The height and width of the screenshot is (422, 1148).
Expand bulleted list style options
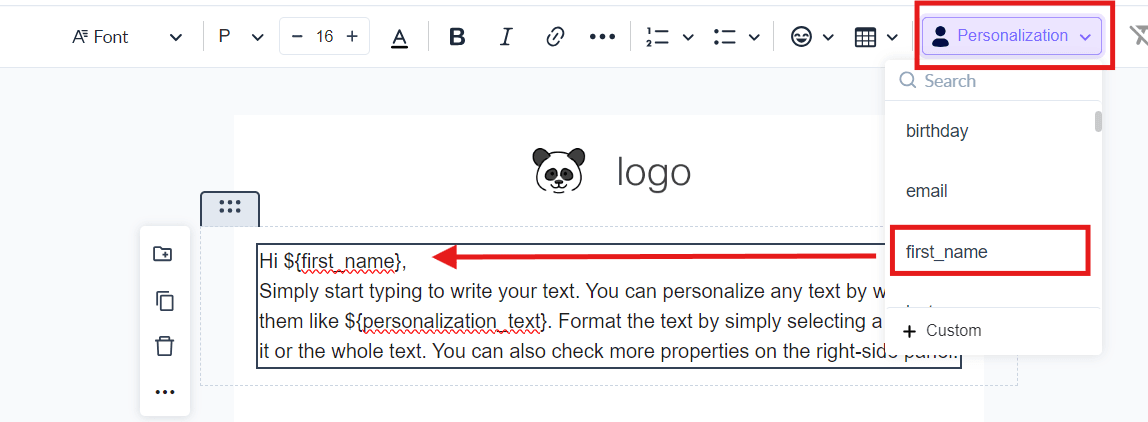coord(754,37)
